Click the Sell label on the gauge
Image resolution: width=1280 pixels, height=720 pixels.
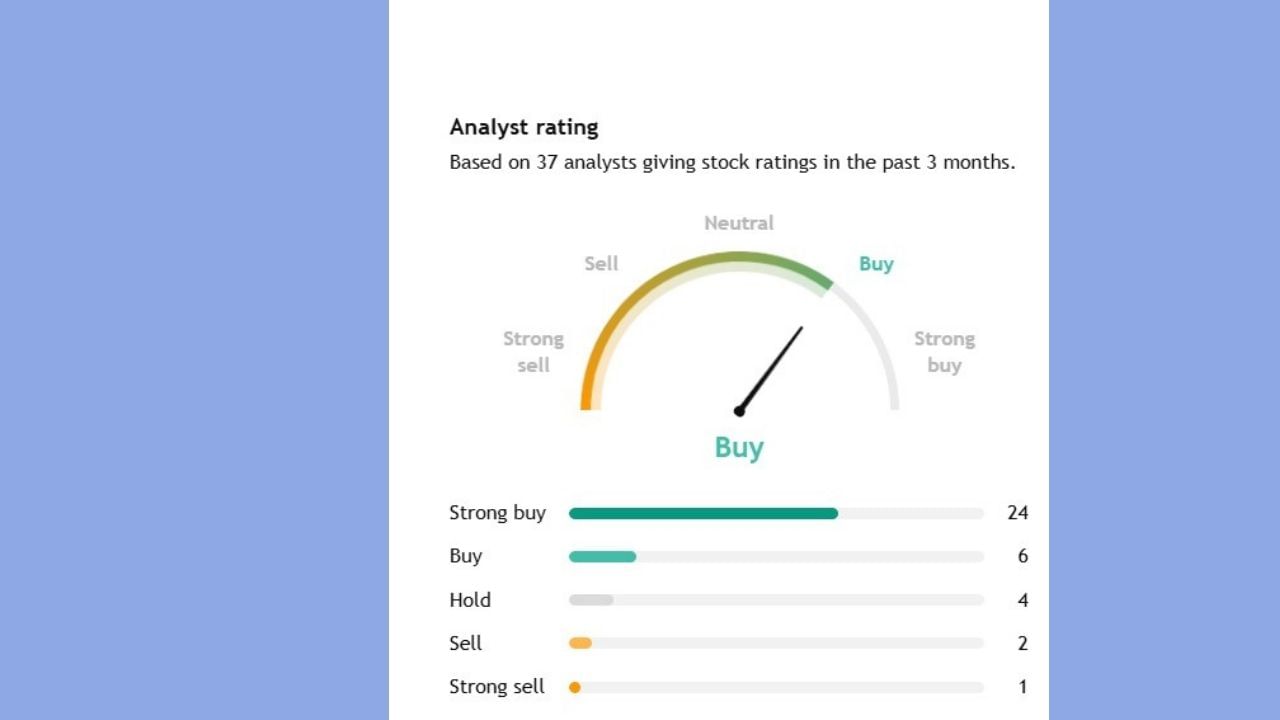(601, 264)
